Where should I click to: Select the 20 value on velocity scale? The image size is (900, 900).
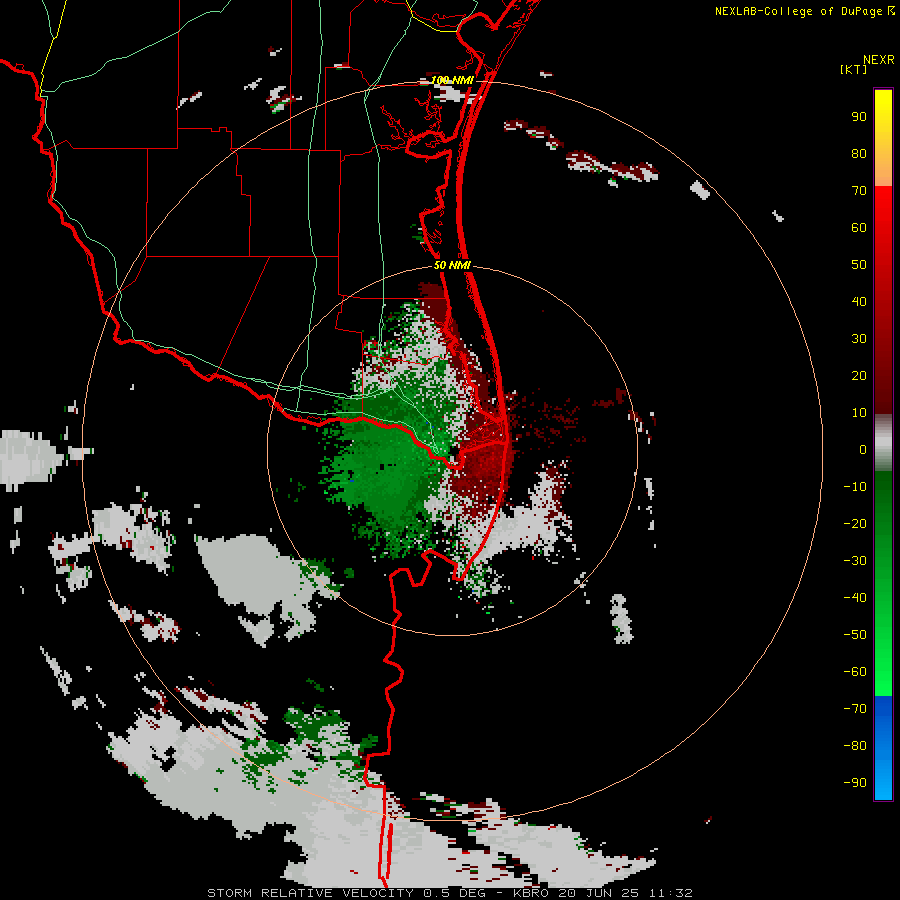859,375
